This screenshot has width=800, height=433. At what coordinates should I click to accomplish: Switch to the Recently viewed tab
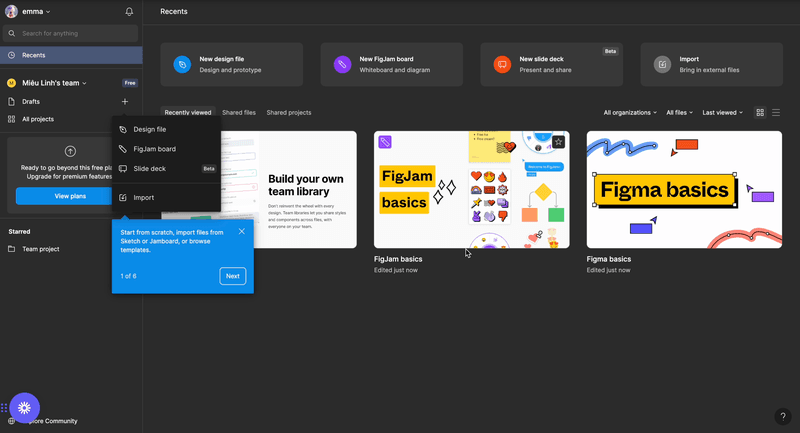pyautogui.click(x=188, y=113)
